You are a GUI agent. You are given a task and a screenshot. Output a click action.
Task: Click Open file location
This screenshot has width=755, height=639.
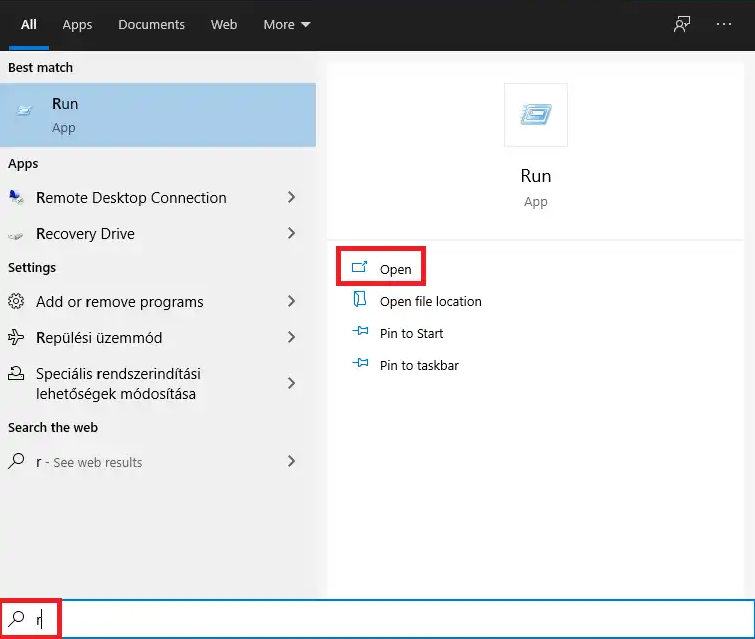[x=430, y=301]
